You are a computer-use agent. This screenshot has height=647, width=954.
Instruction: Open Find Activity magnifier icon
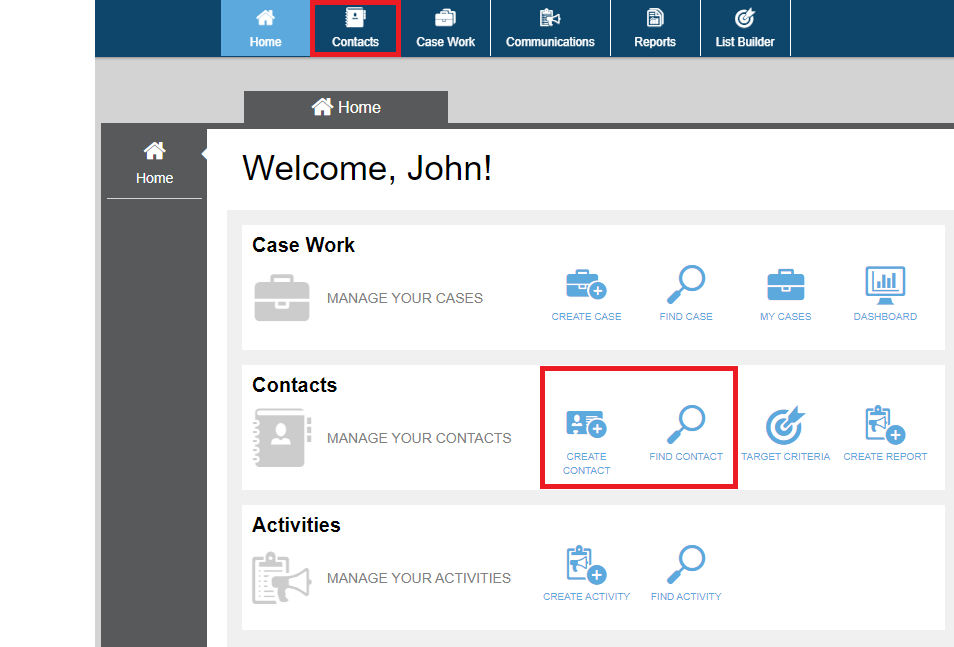pos(686,565)
